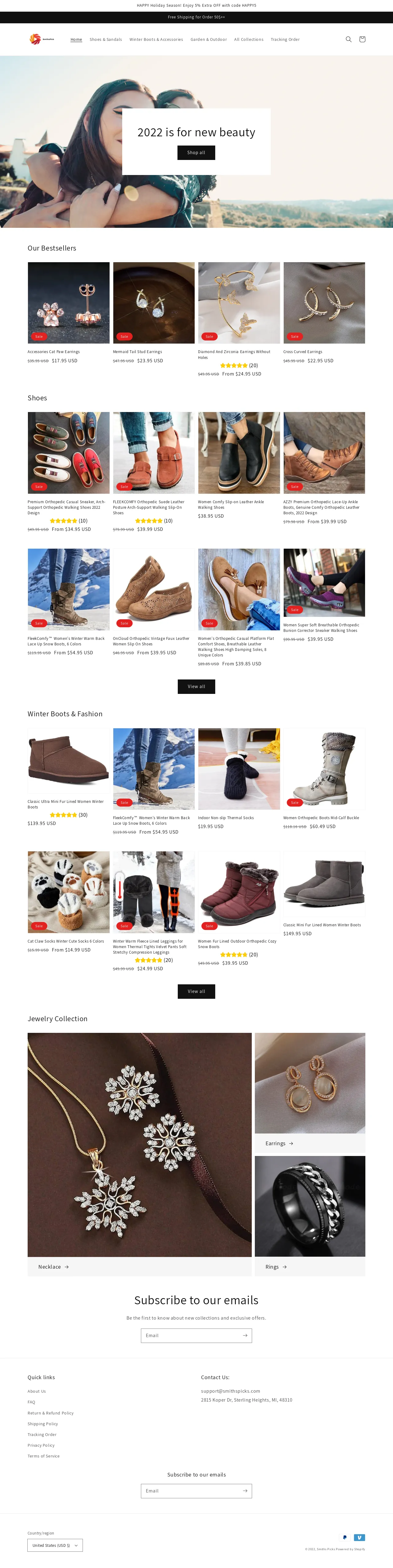This screenshot has height=1568, width=393.
Task: Open Accessories Cat Paw Earrings product image
Action: [69, 302]
